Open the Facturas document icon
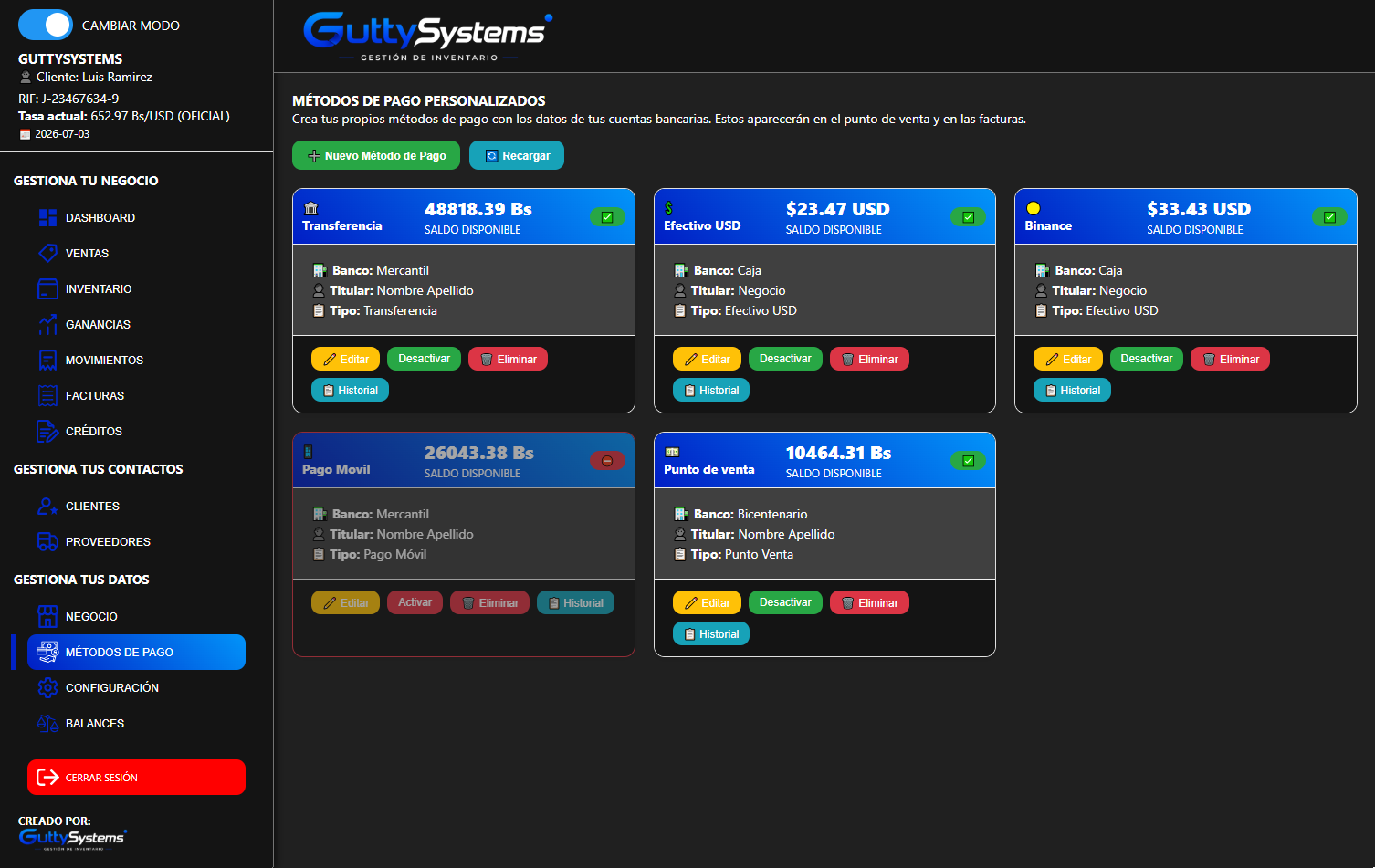This screenshot has height=868, width=1375. tap(48, 395)
